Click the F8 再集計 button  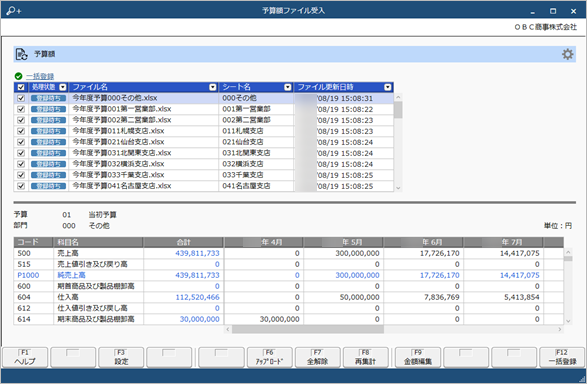365,357
